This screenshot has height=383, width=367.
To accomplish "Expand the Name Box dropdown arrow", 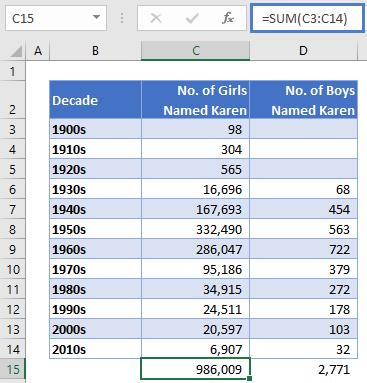I will tap(96, 17).
